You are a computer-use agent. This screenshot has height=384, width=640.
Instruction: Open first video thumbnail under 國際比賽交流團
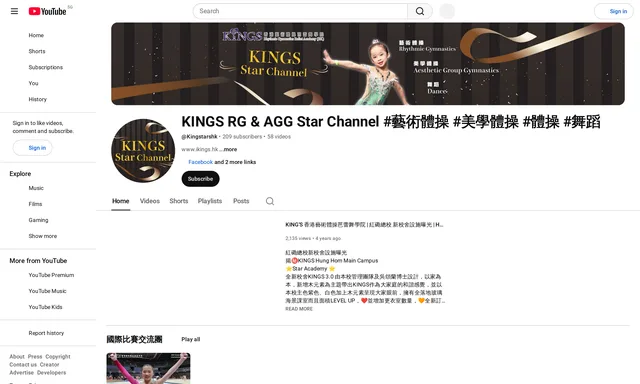(148, 368)
